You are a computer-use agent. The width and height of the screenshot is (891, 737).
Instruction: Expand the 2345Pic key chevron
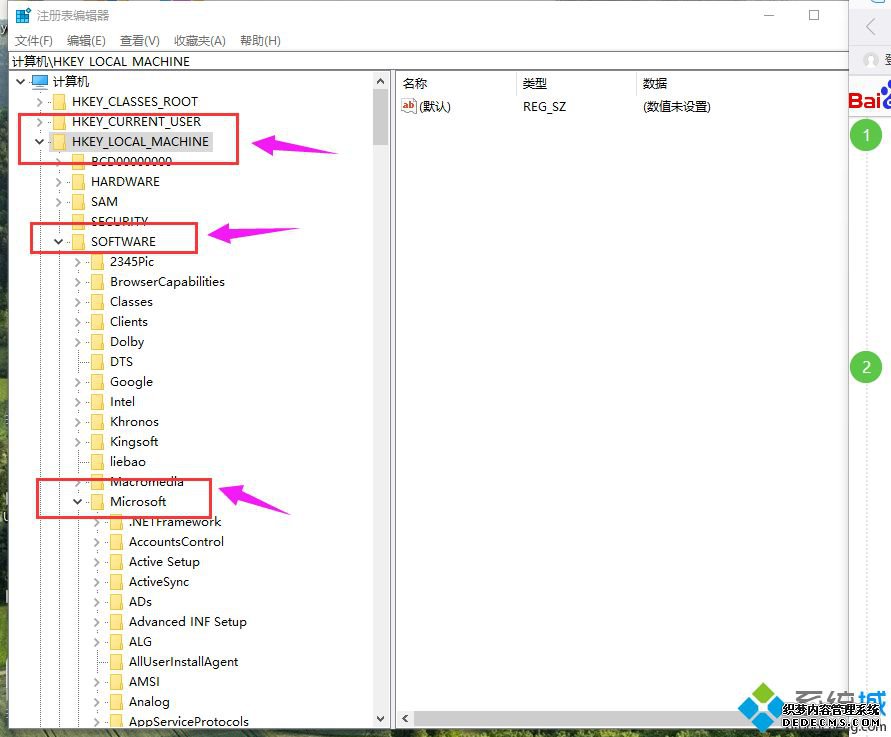pyautogui.click(x=78, y=262)
